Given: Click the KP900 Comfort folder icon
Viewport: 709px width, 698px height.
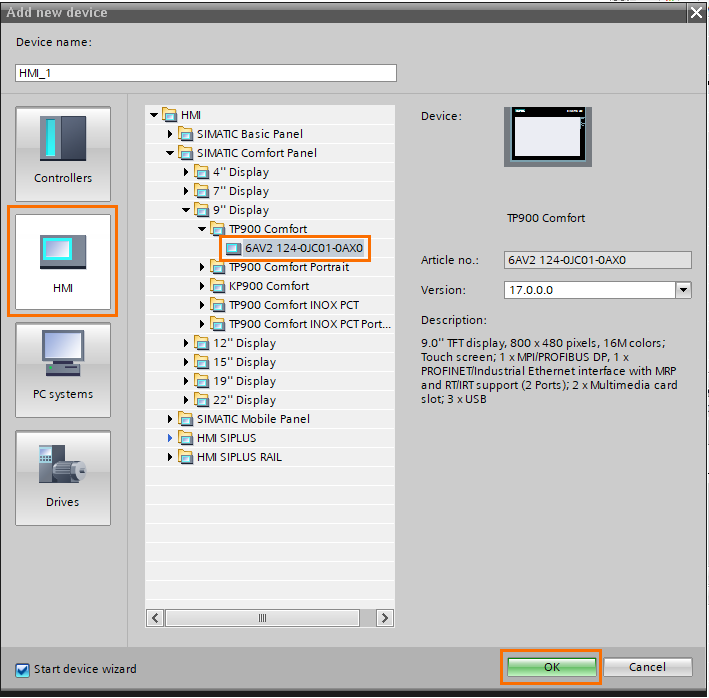Looking at the screenshot, I should pos(217,286).
